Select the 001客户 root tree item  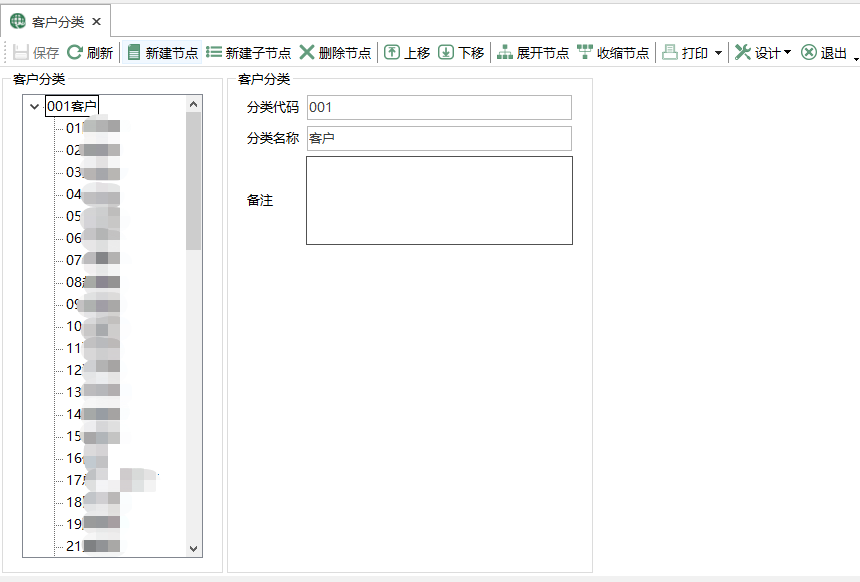(x=72, y=106)
